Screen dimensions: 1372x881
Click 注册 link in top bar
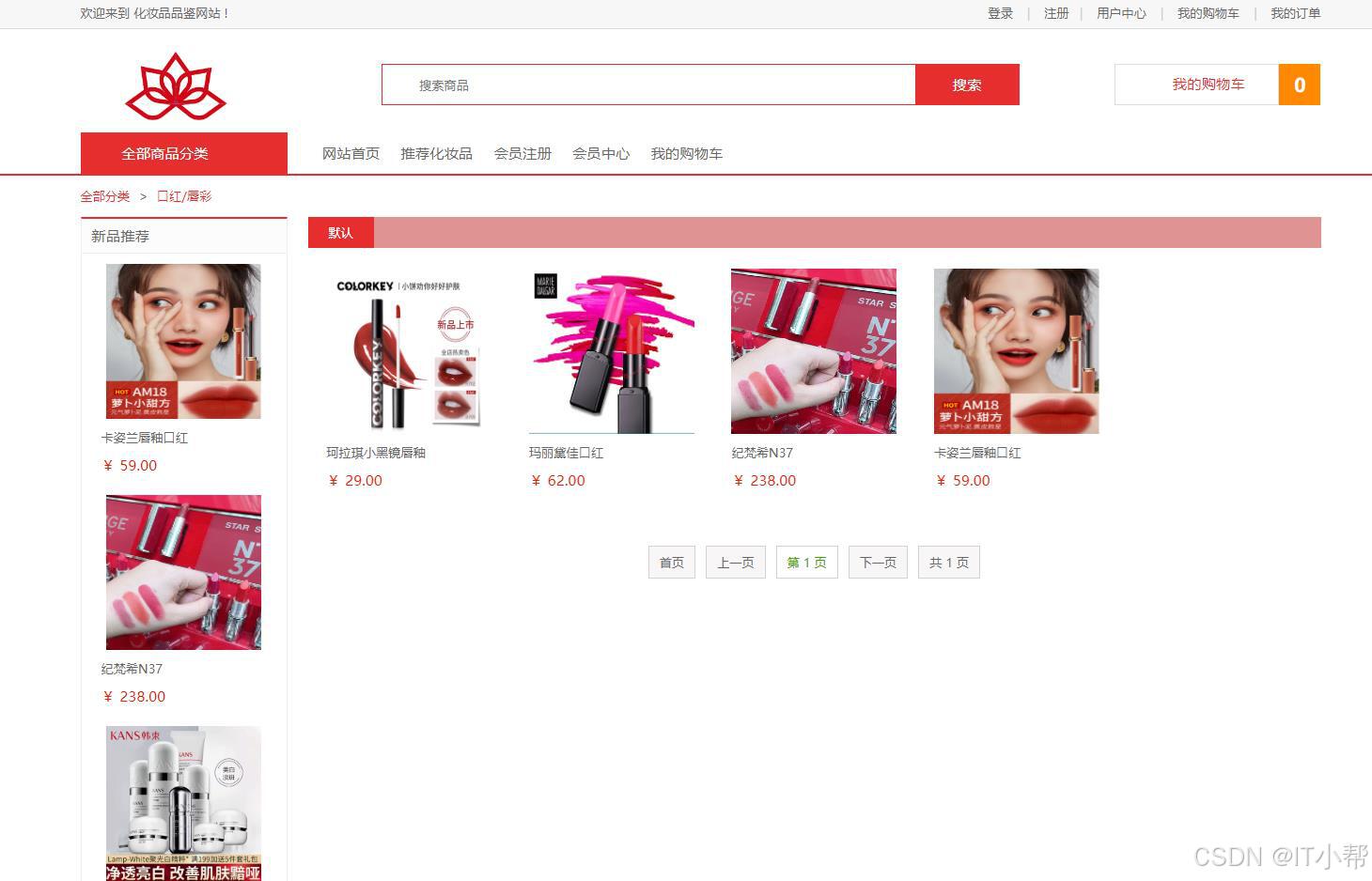point(1056,13)
